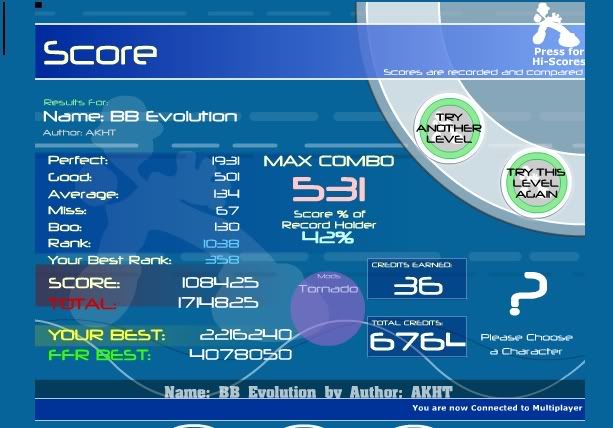Click the Total Credits box showing 6764

tap(417, 337)
